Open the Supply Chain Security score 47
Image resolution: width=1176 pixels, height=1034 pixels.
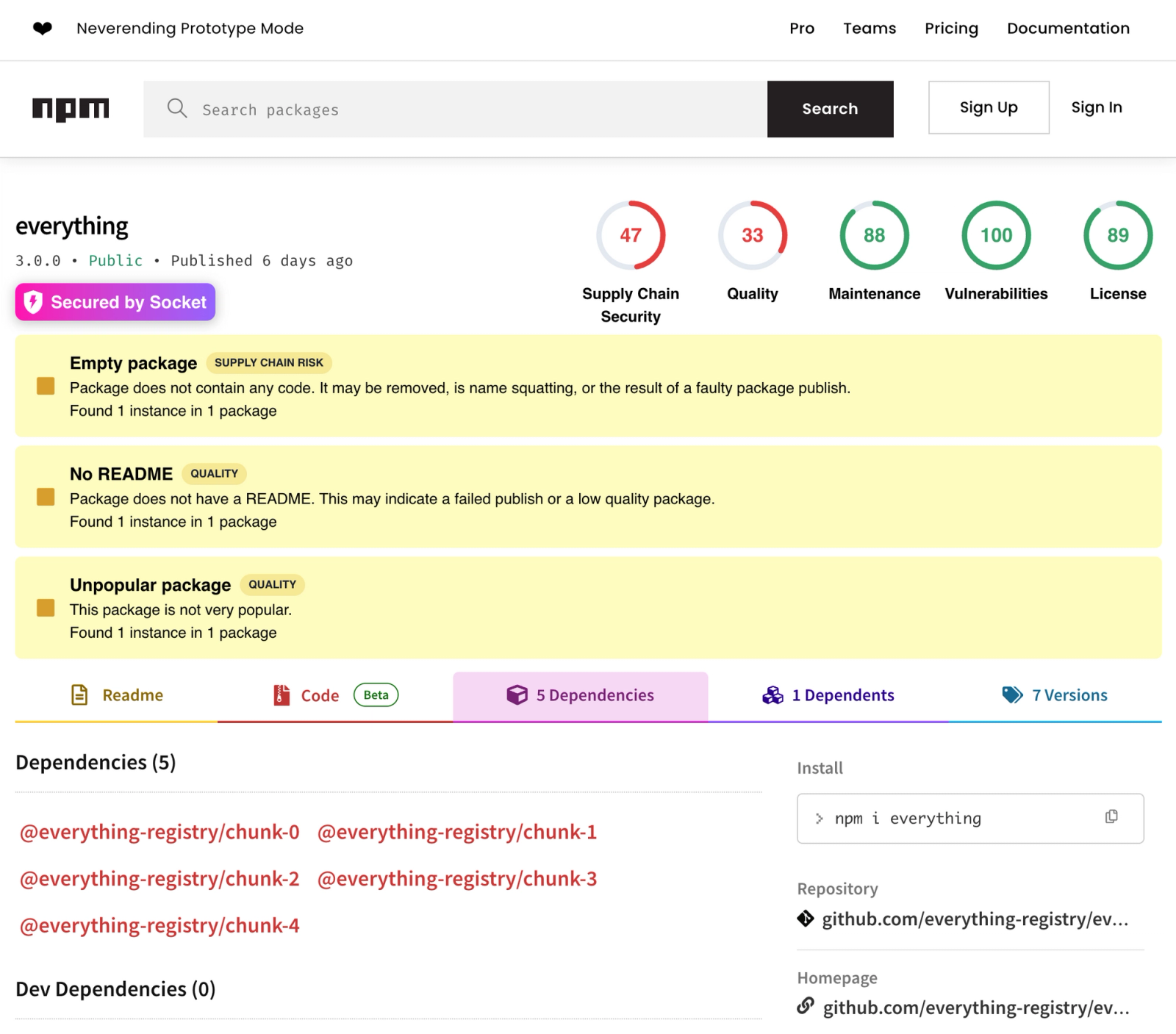pos(631,235)
